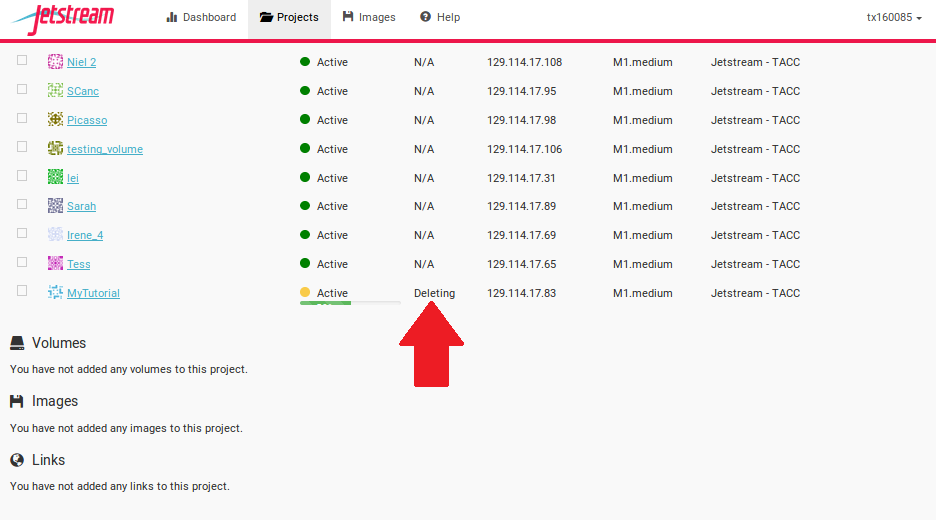The image size is (936, 520).
Task: Open the lei instance link
Action: 73,178
